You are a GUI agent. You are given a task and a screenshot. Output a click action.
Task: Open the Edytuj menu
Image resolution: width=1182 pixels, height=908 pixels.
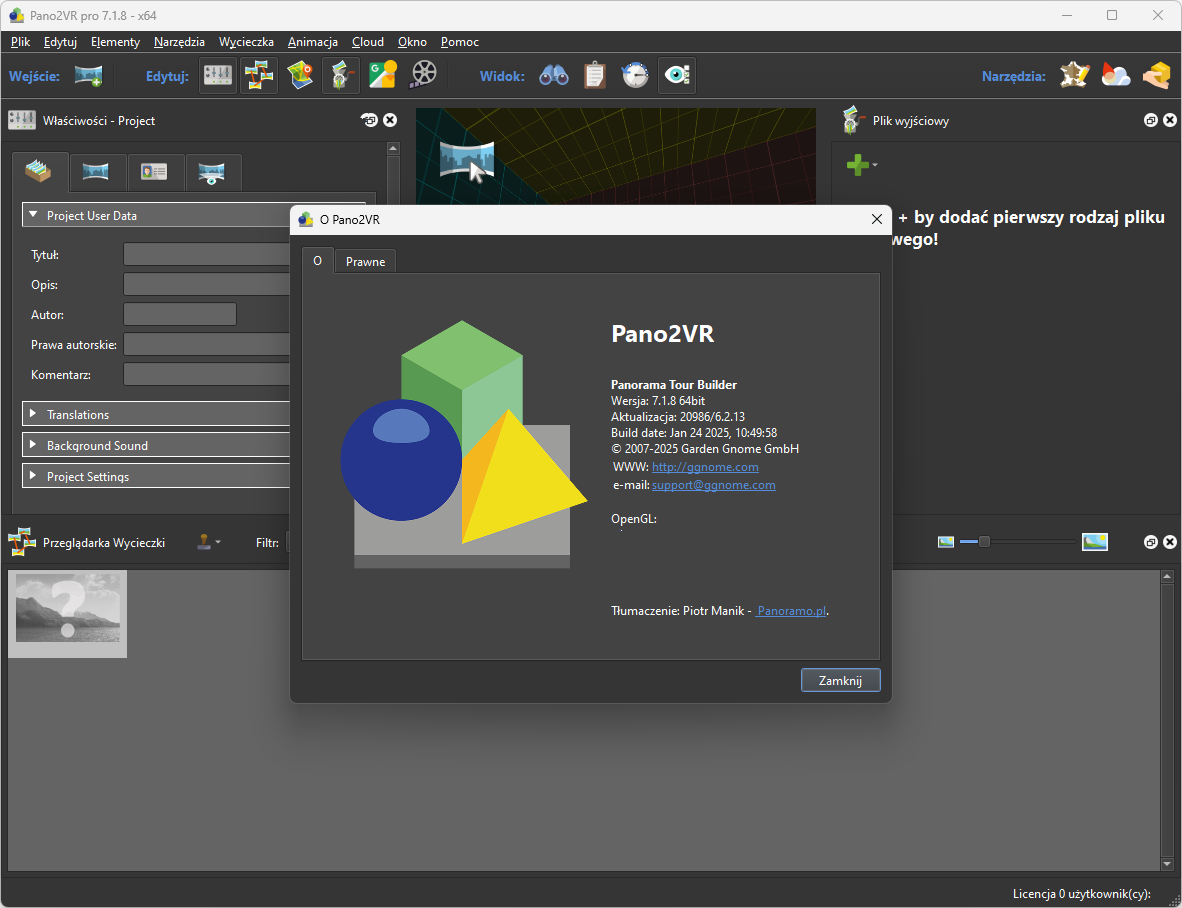point(60,41)
